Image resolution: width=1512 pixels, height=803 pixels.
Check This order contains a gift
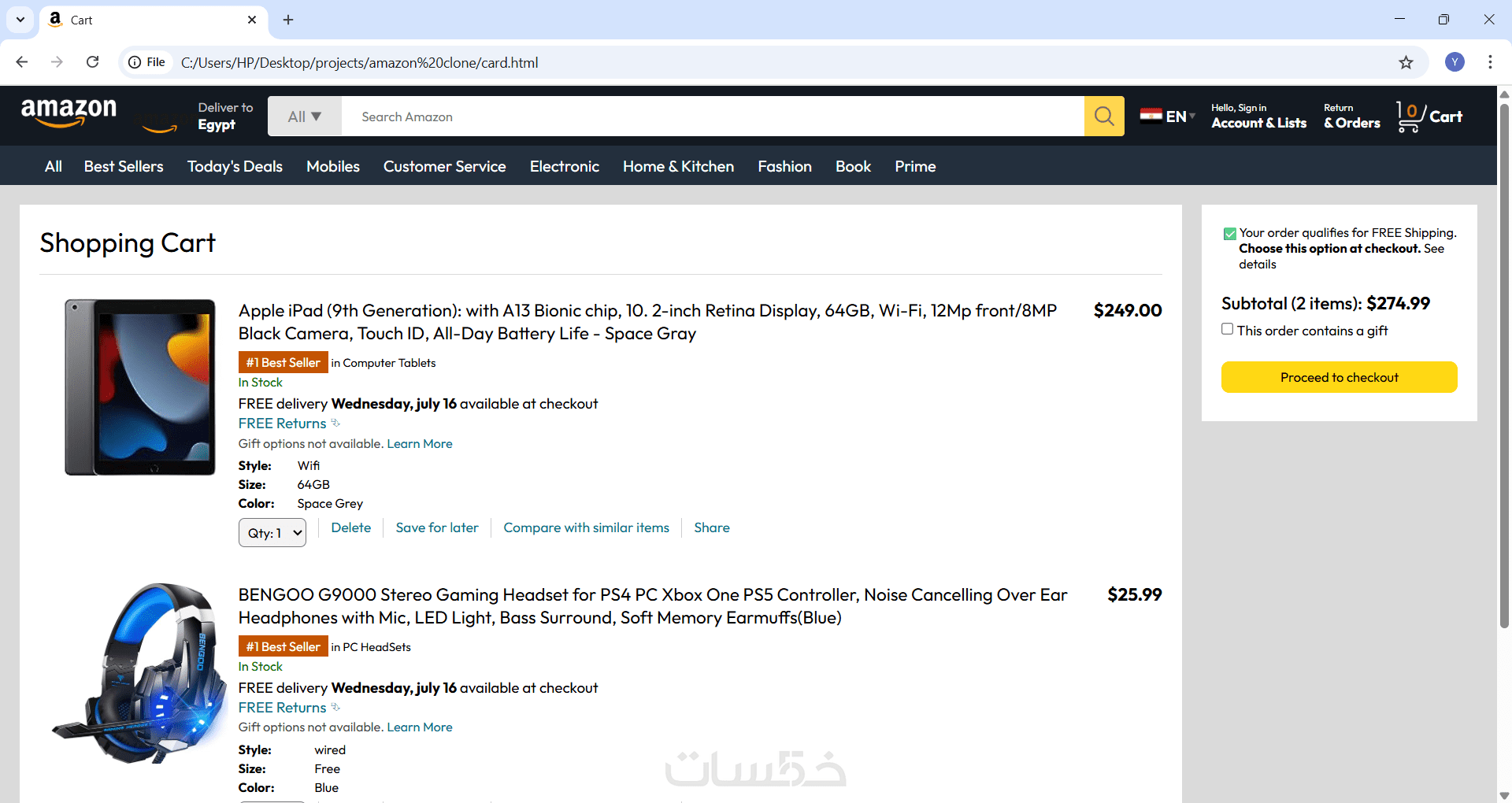pyautogui.click(x=1227, y=329)
